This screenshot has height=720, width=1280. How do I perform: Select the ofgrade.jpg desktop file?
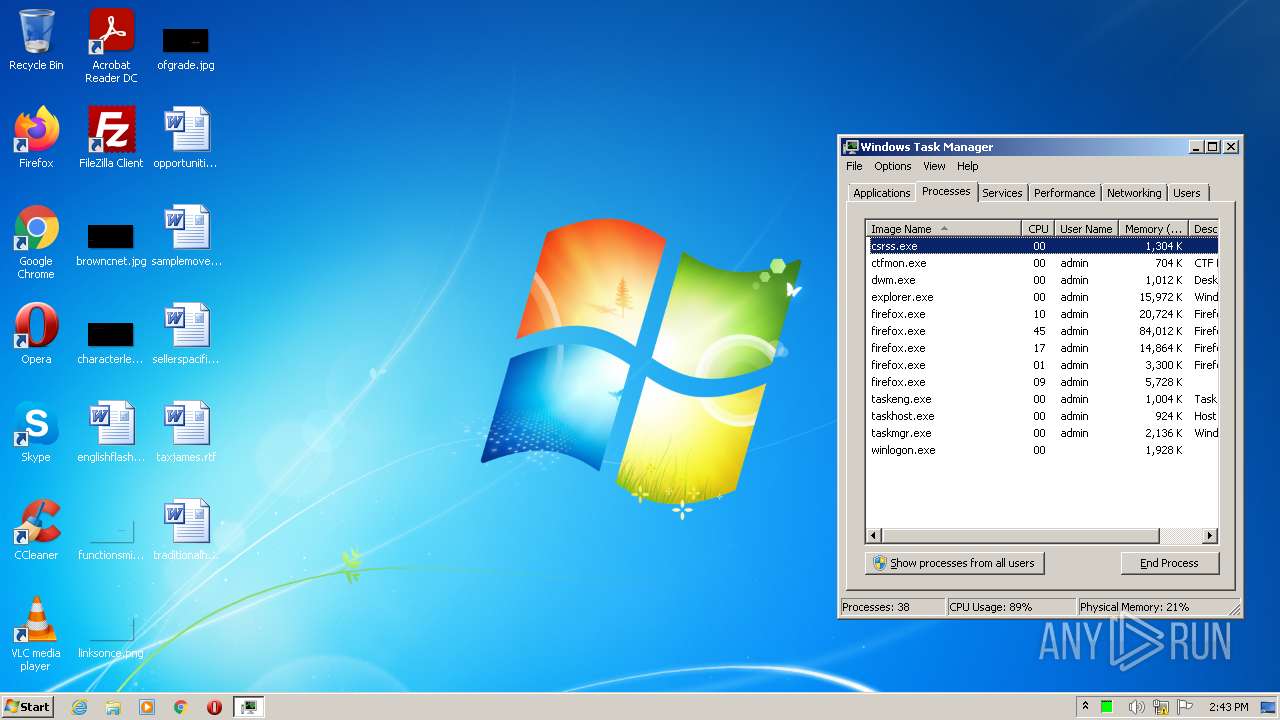[x=186, y=48]
